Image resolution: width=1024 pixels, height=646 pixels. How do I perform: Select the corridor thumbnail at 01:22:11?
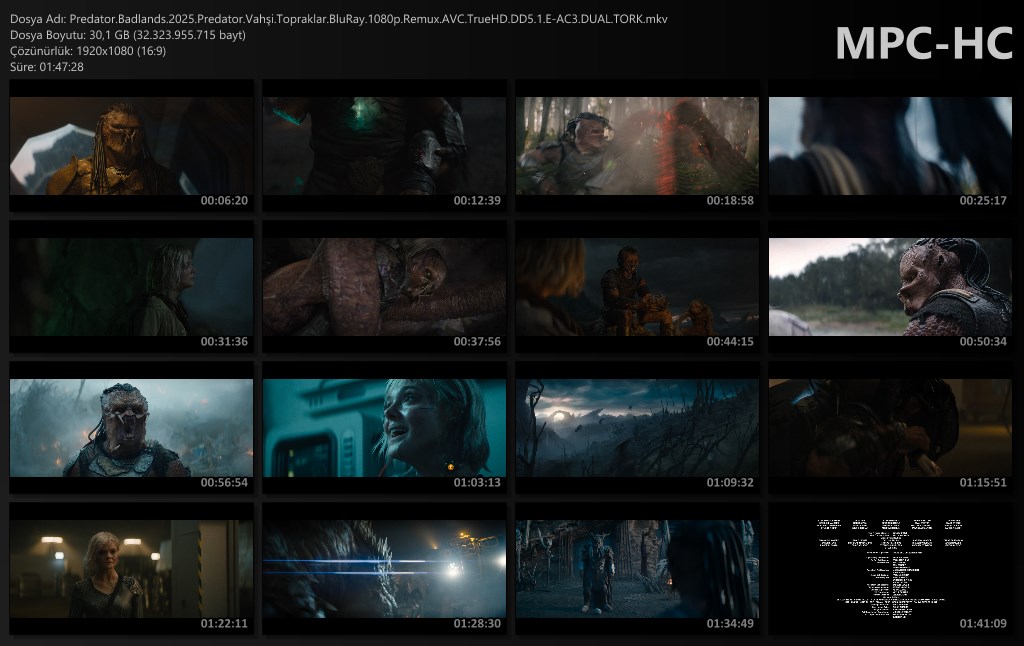tap(131, 569)
